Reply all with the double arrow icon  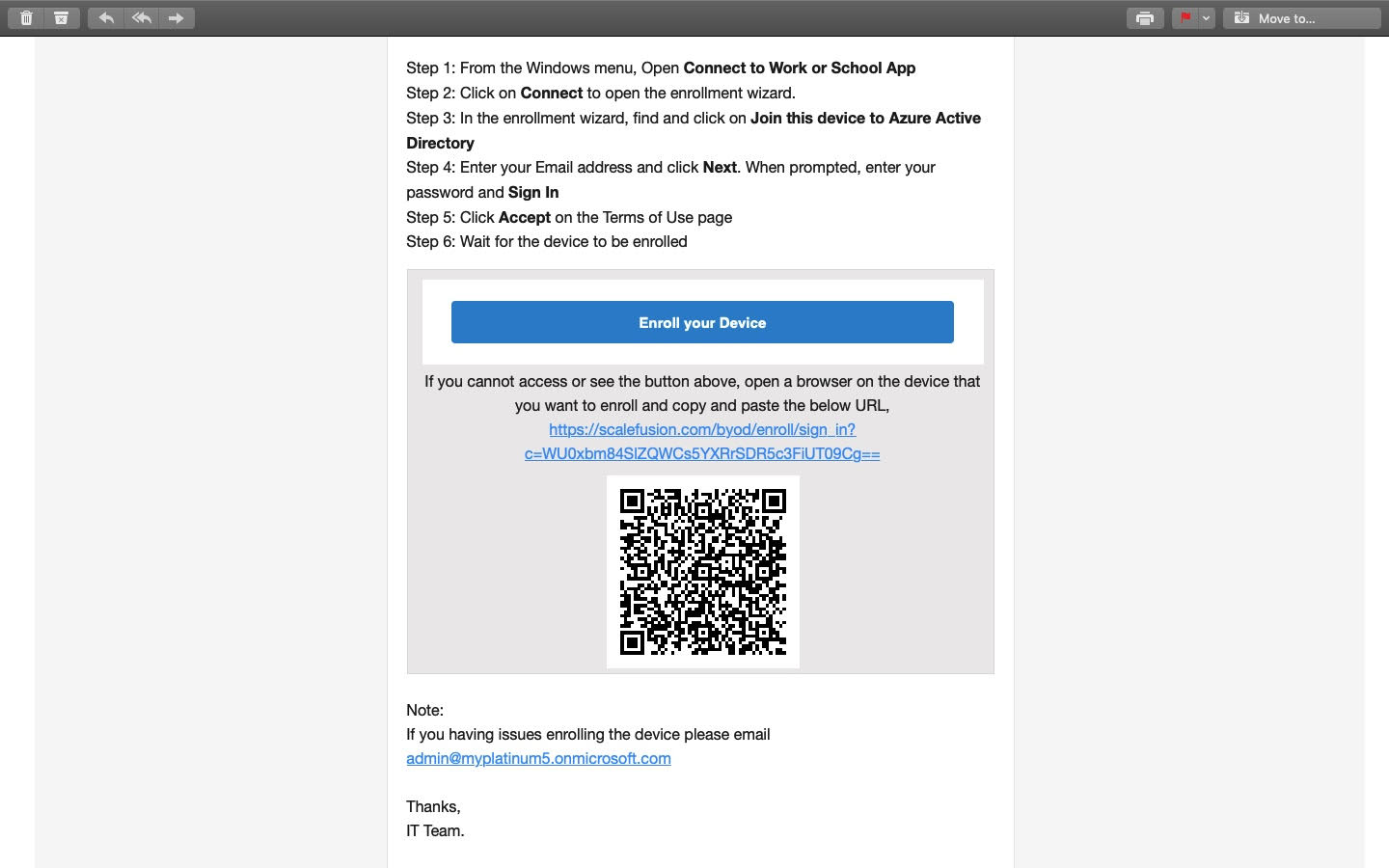(142, 18)
